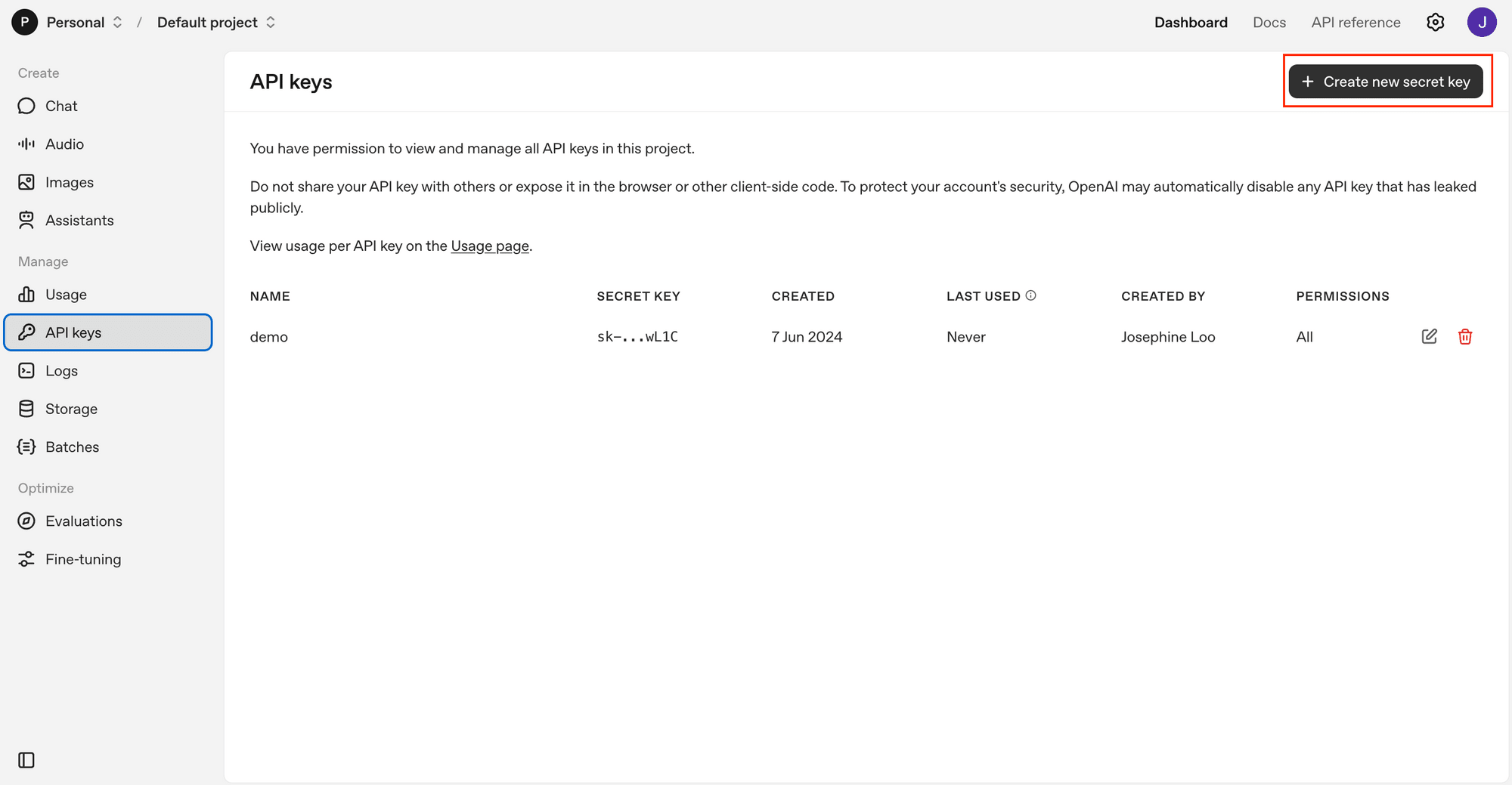Click the purple J user avatar
Image resolution: width=1512 pixels, height=785 pixels.
click(x=1481, y=23)
